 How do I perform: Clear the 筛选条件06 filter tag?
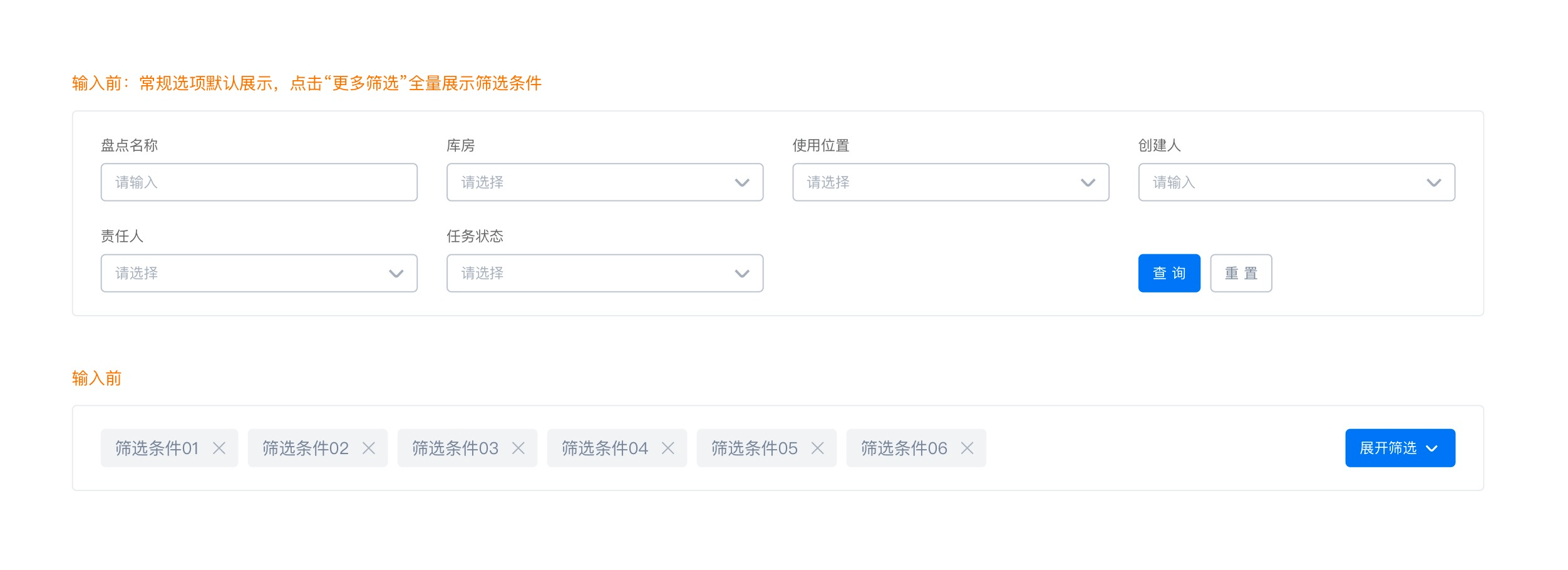pyautogui.click(x=967, y=448)
